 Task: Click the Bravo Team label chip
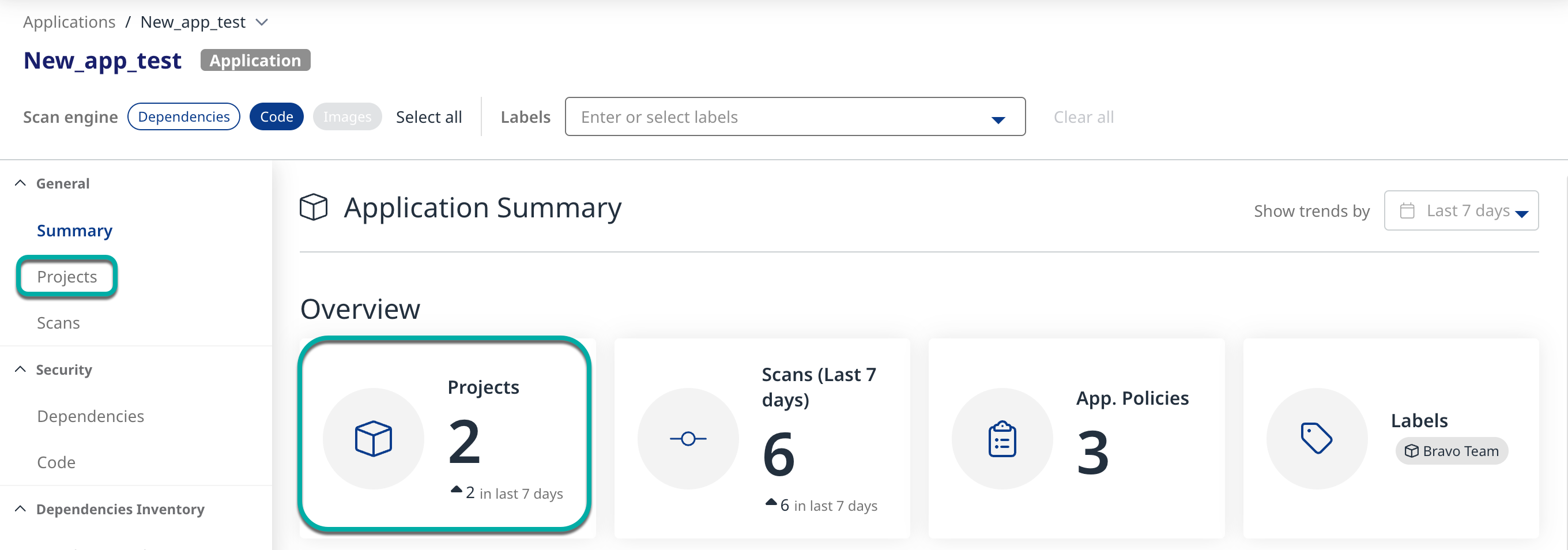[x=1451, y=451]
